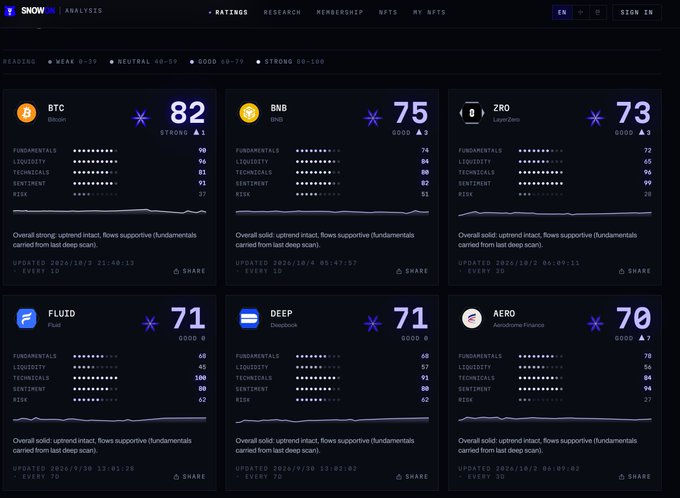Viewport: 680px width, 498px height.
Task: Click the Aerodrome Finance AERO icon
Action: [x=472, y=318]
